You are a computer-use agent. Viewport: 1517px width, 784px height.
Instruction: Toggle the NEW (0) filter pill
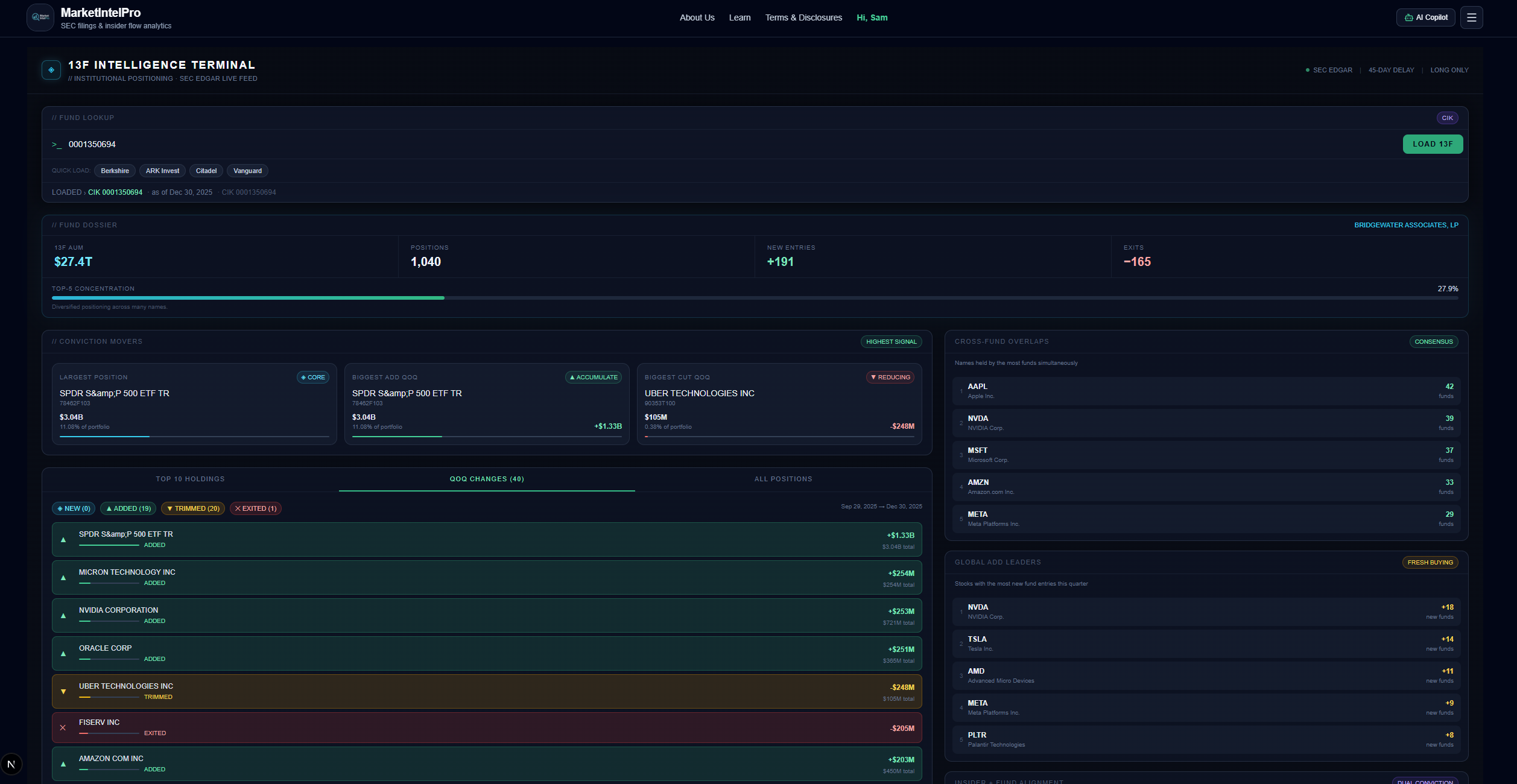coord(73,508)
